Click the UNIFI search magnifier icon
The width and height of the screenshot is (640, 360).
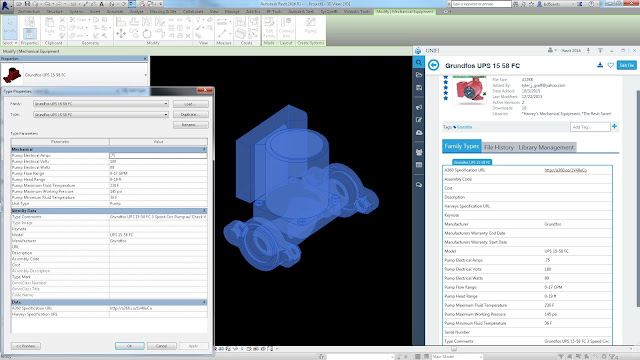click(x=418, y=62)
